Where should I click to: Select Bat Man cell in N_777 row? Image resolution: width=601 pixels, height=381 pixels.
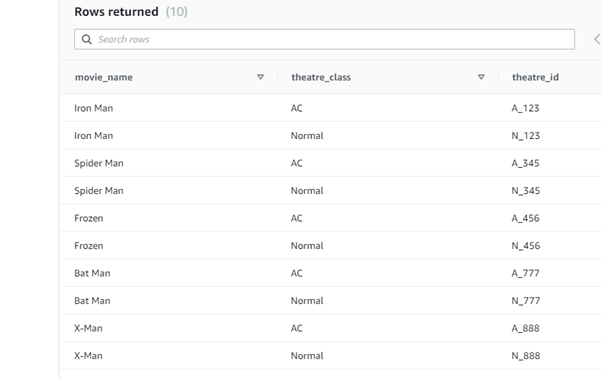pyautogui.click(x=92, y=301)
